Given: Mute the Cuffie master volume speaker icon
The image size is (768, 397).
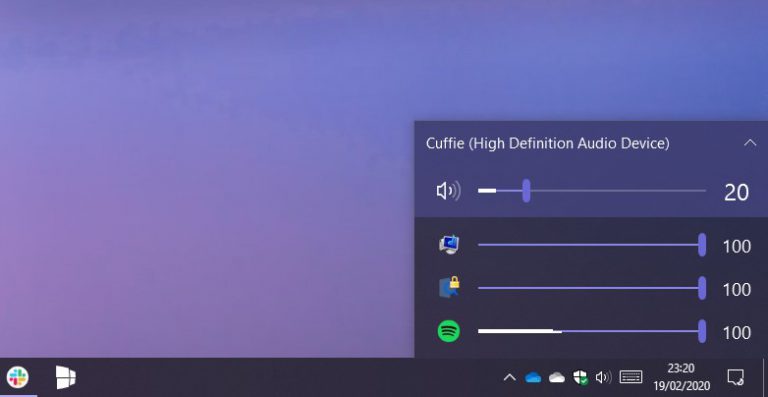Looking at the screenshot, I should click(448, 191).
